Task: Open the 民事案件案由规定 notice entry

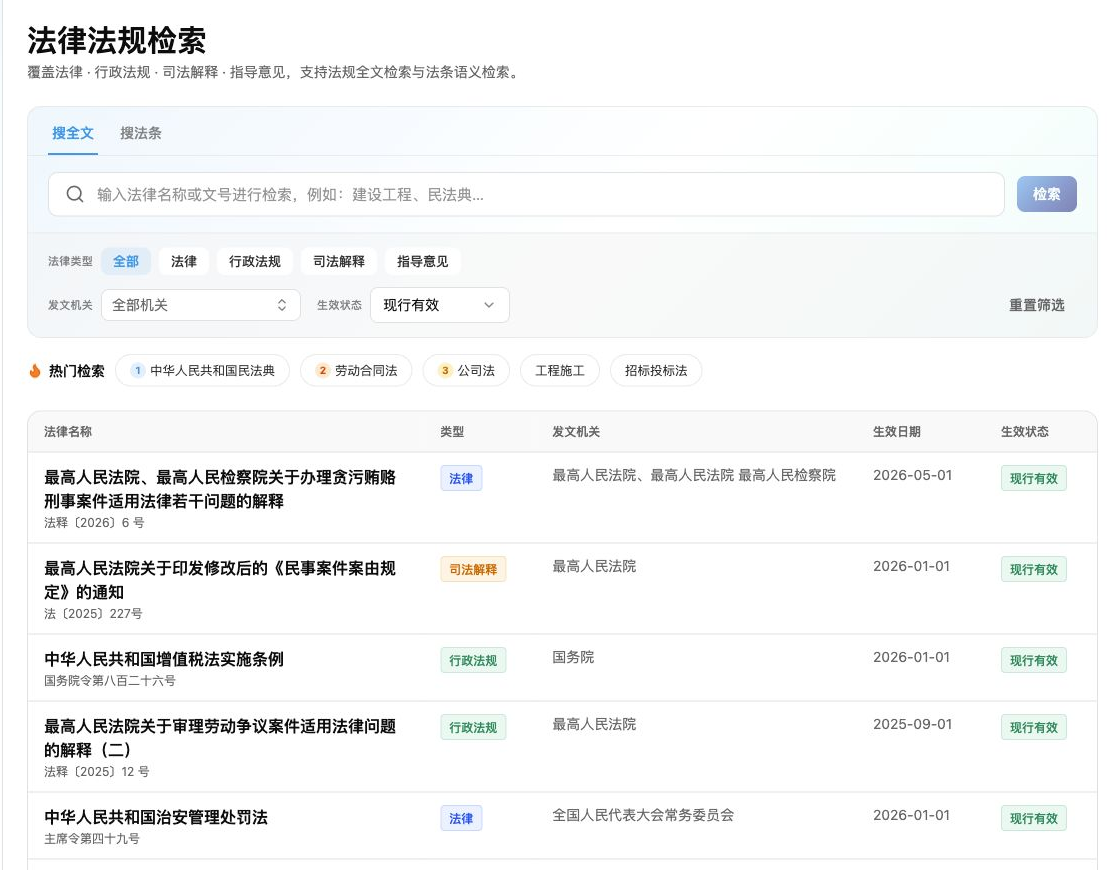Action: 220,580
